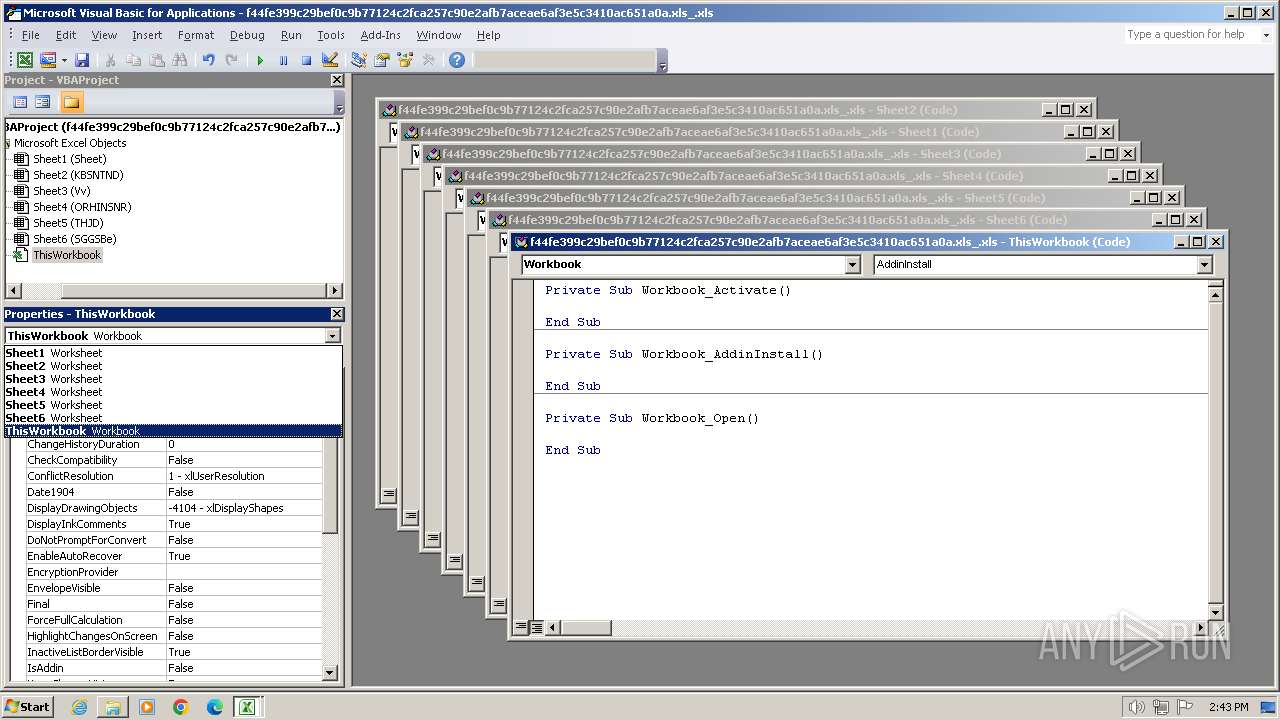Collapse the Properties object dropdown arrow
The height and width of the screenshot is (720, 1280).
point(332,336)
